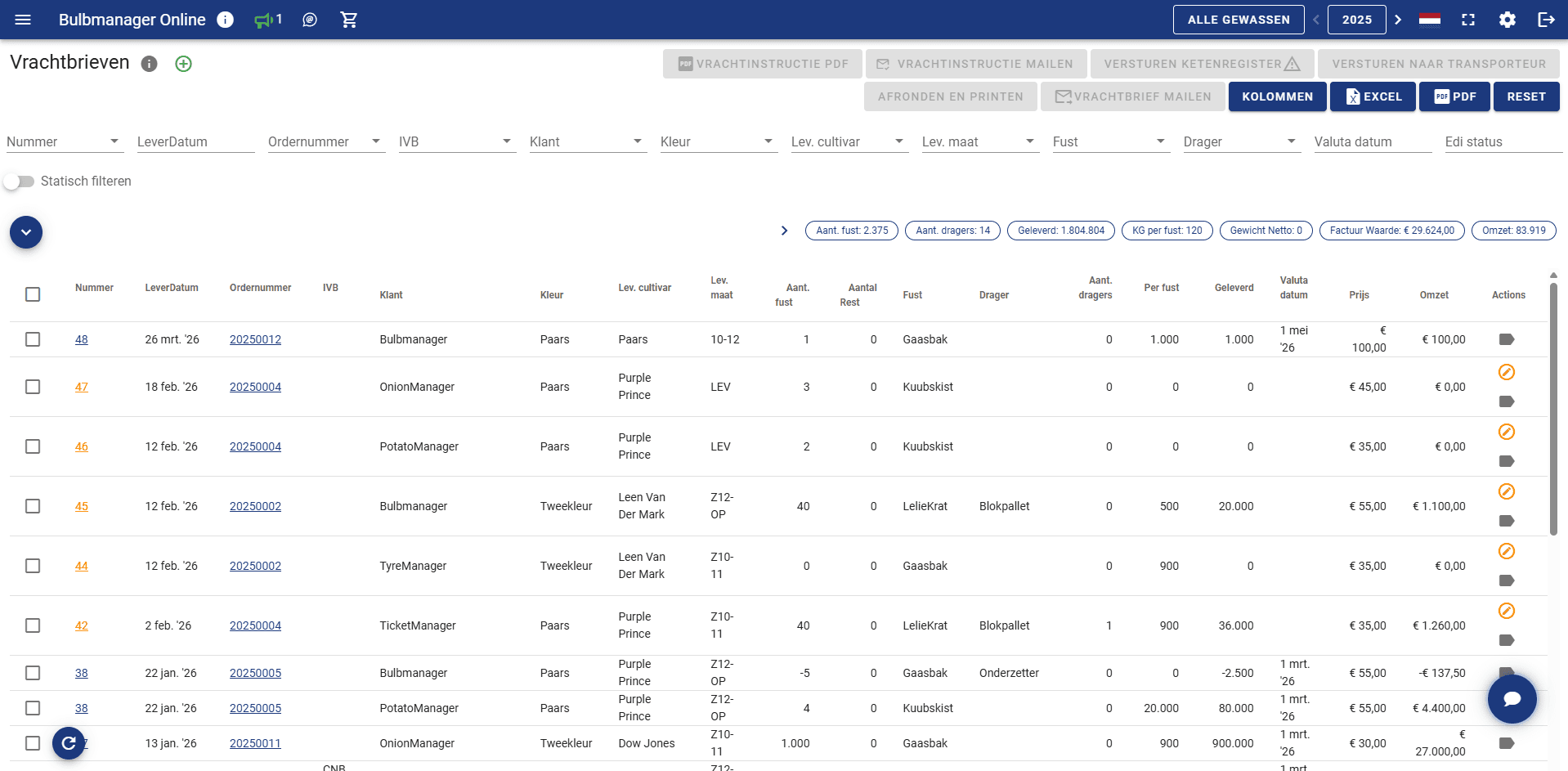Select checkbox for vrachtbrief 48

pos(33,339)
